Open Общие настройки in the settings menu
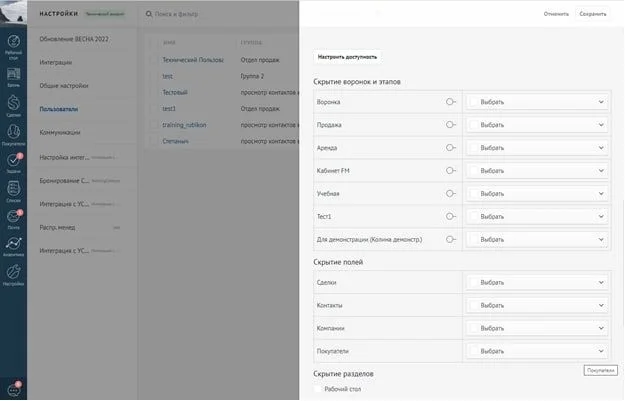 [x=61, y=85]
